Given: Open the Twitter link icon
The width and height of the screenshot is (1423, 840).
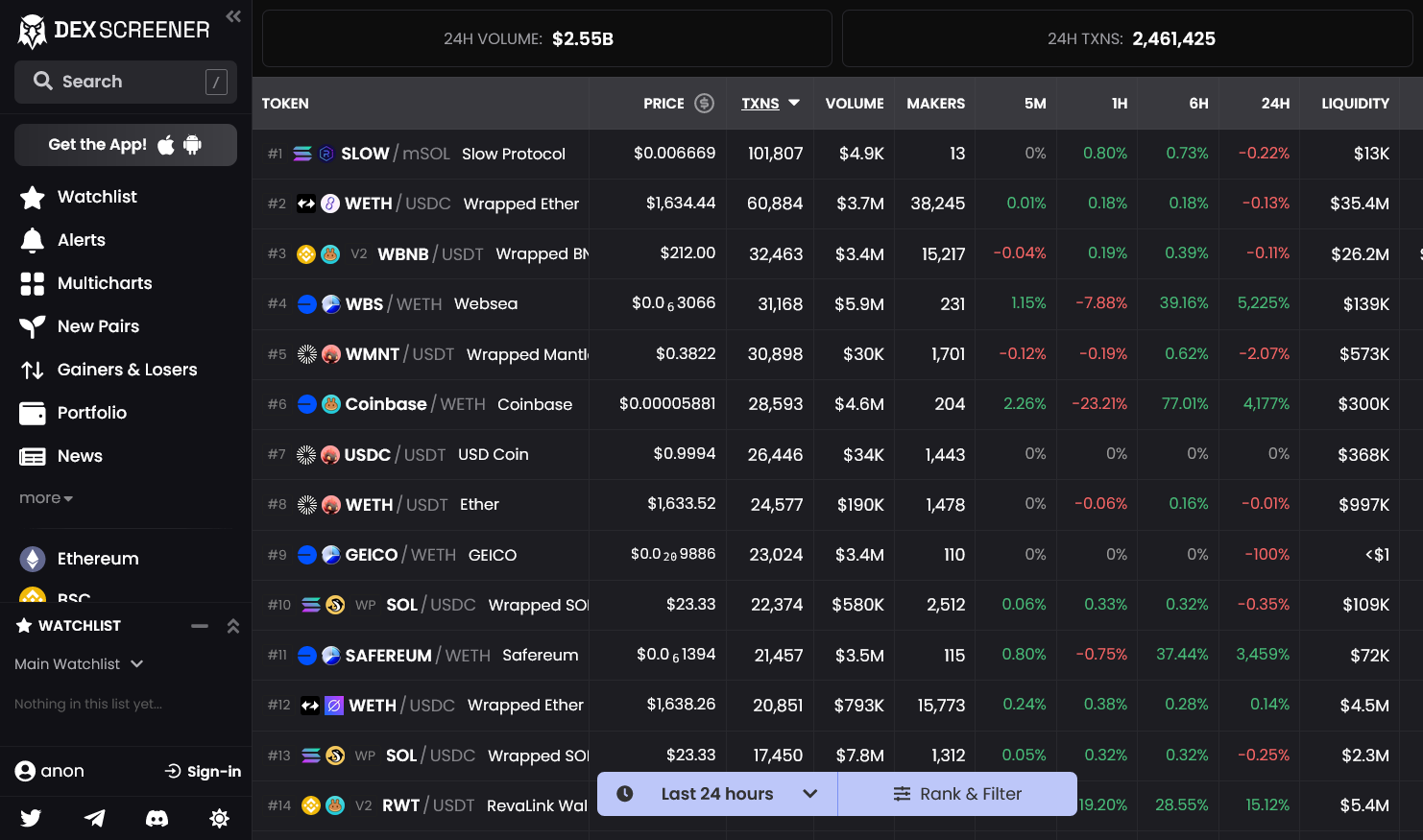Looking at the screenshot, I should coord(32,818).
